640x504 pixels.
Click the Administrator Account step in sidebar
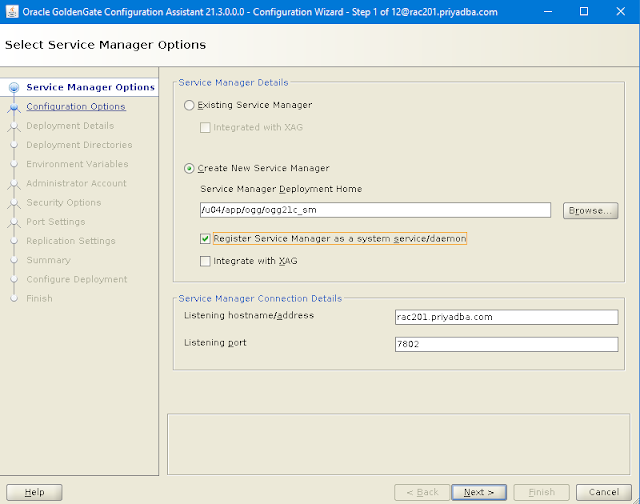coord(76,183)
